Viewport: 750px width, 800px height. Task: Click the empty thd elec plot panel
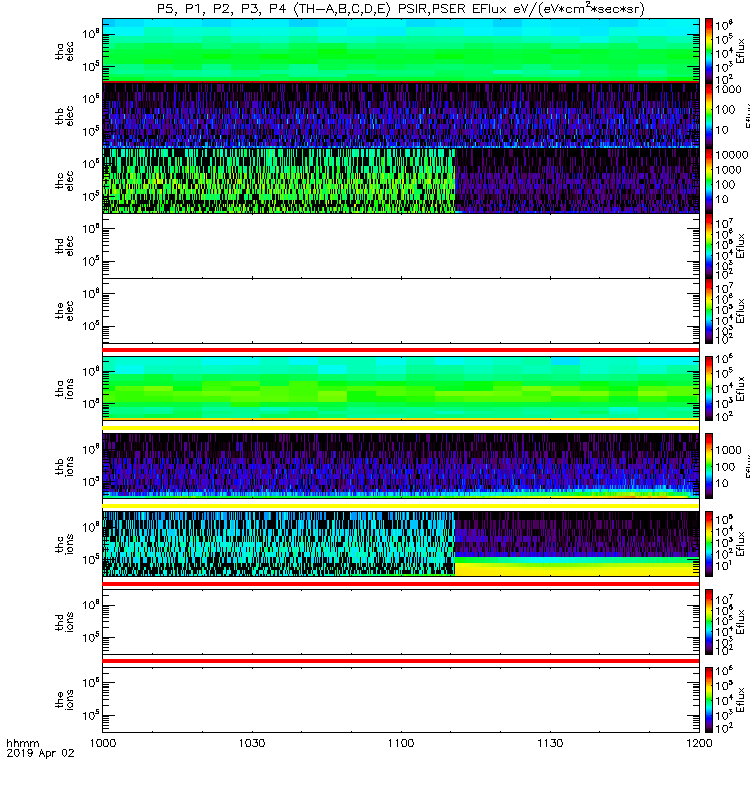401,245
